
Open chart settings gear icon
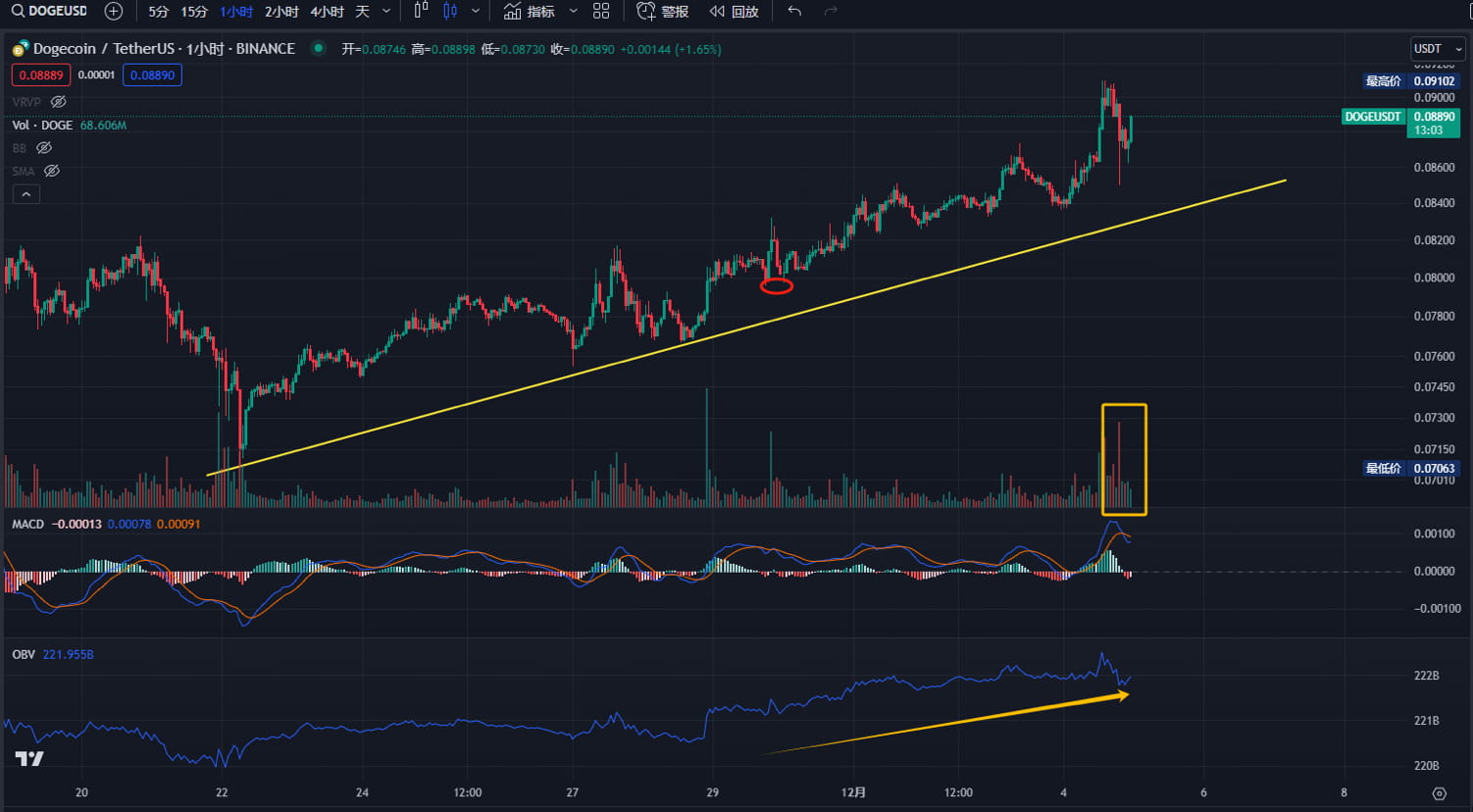point(1439,793)
